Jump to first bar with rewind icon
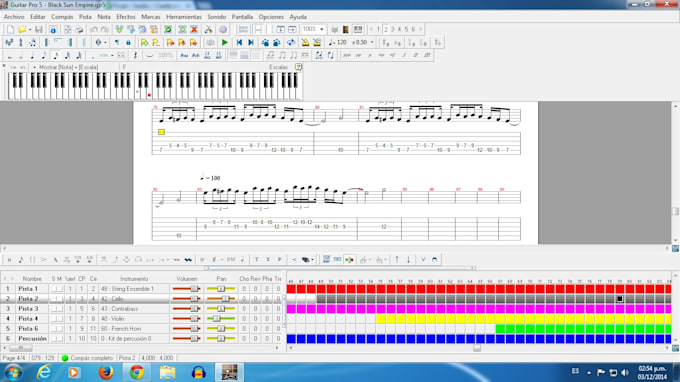The image size is (680, 382). pos(239,42)
